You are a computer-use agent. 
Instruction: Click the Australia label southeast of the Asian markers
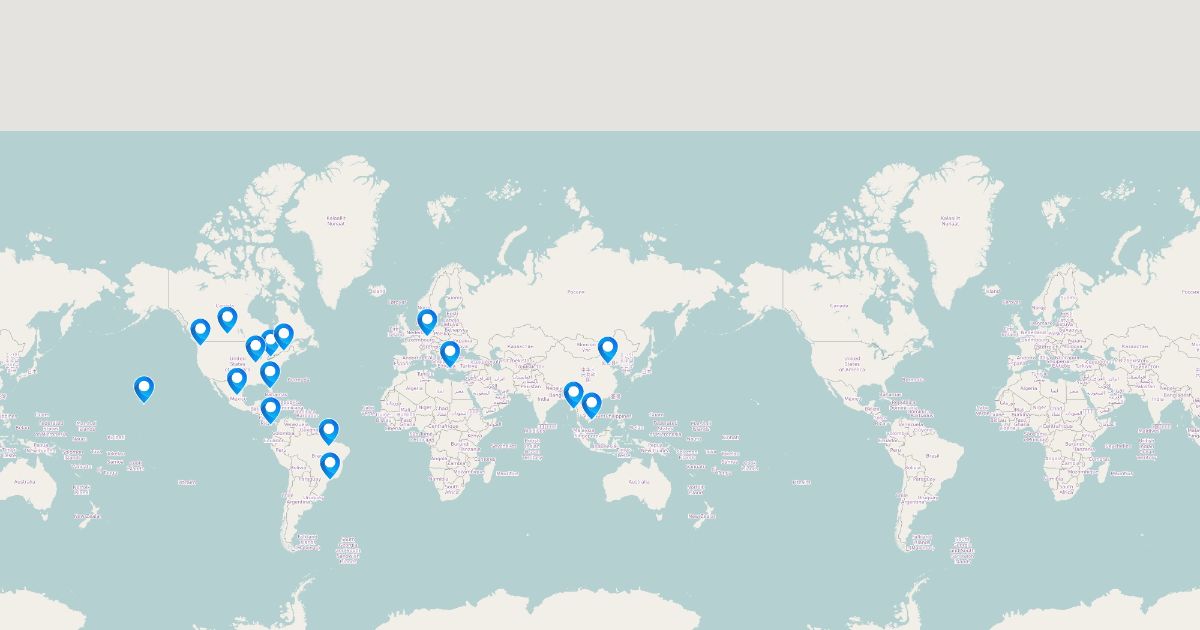640,482
